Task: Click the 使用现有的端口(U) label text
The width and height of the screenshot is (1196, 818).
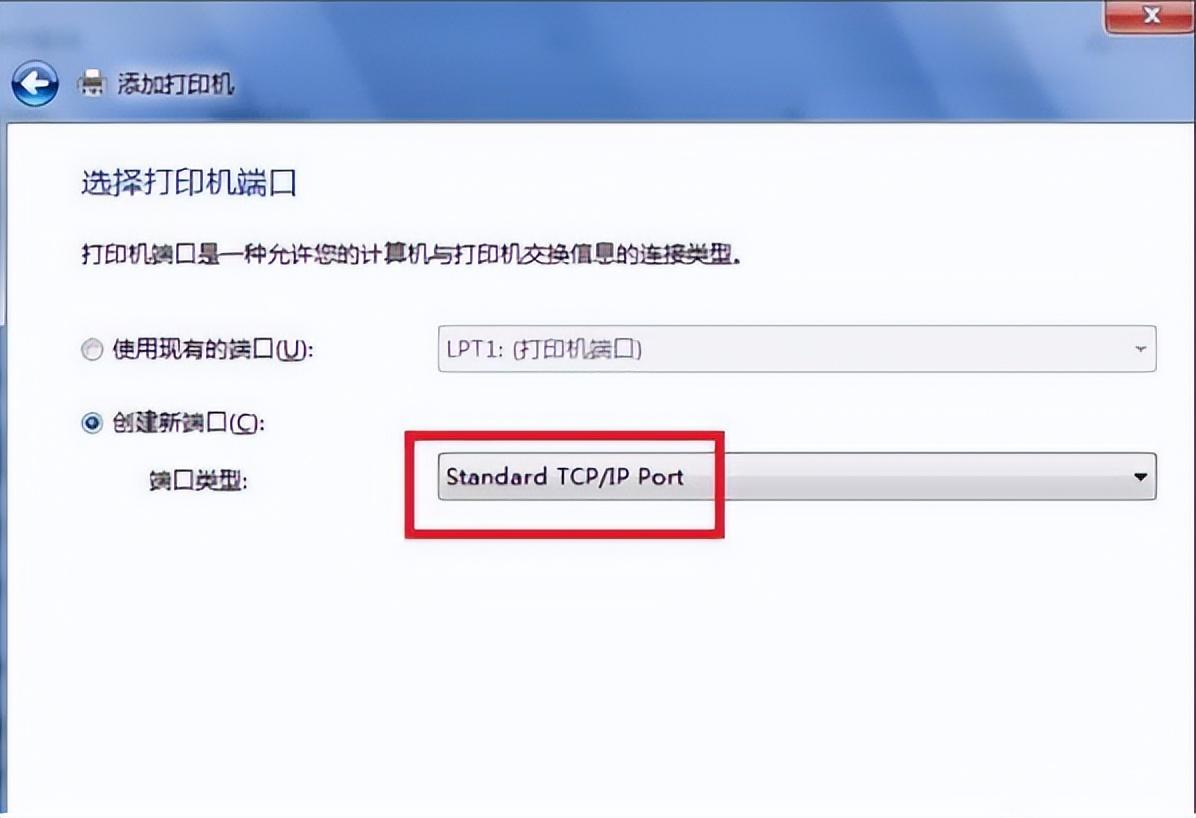Action: click(213, 349)
